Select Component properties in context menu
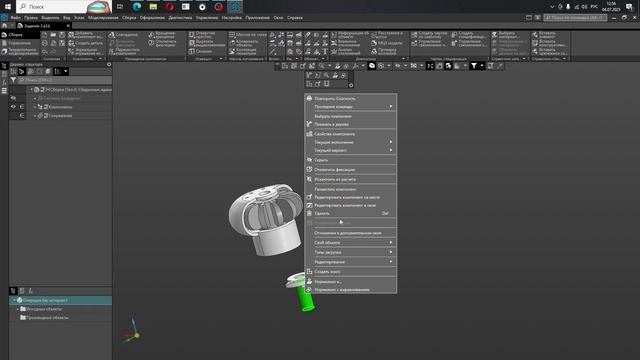 tap(351, 134)
